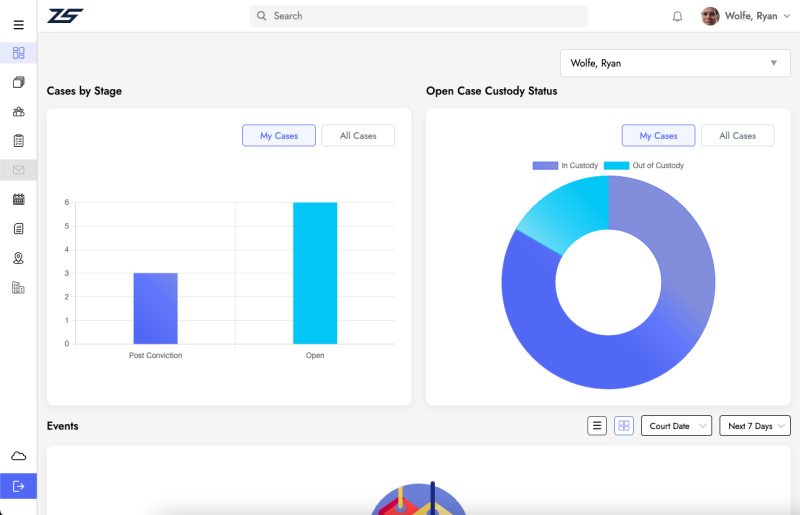This screenshot has width=800, height=515.
Task: Switch Events to list view
Action: 597,426
